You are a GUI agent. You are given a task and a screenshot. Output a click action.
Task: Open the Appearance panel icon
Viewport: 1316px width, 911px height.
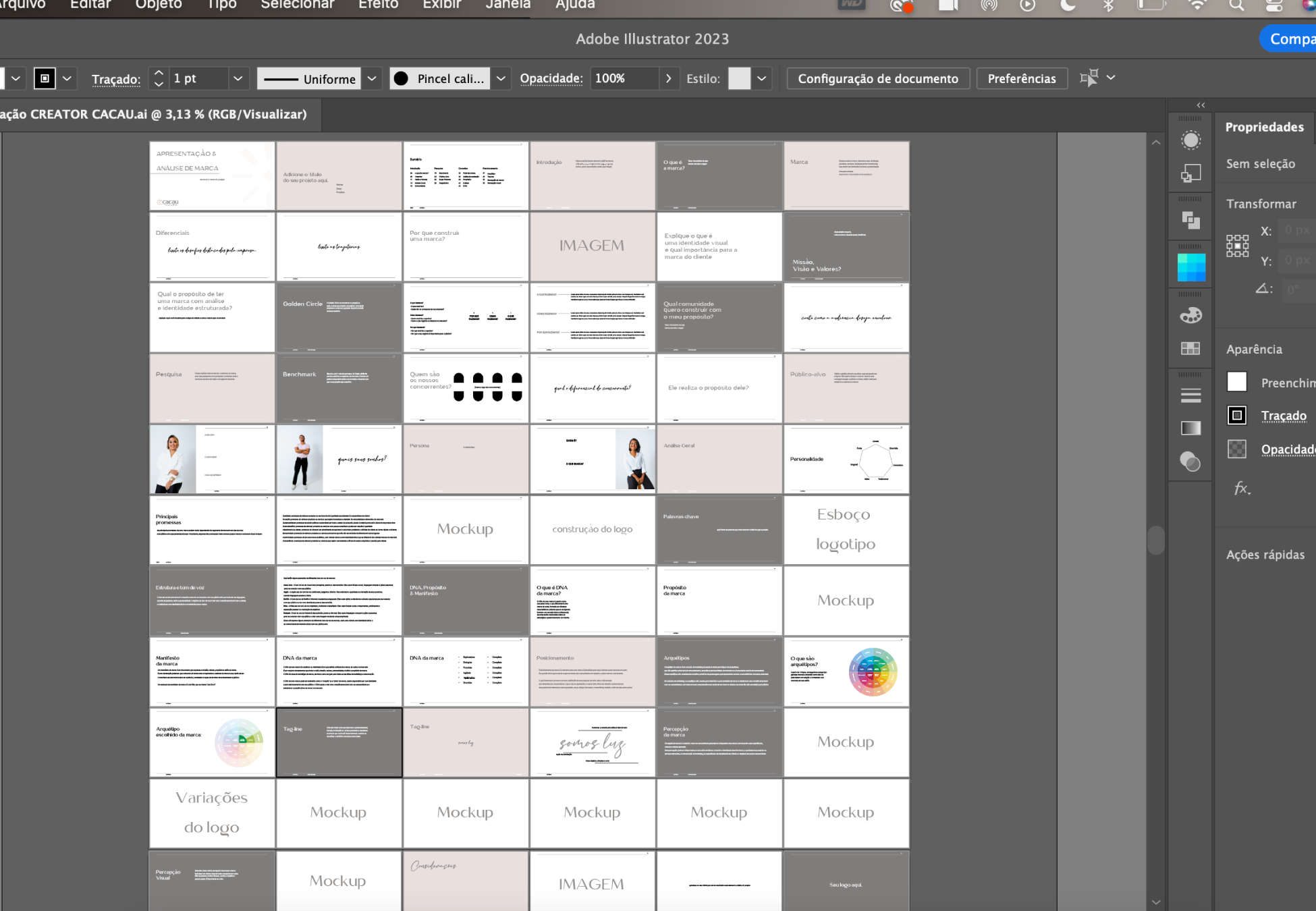(1190, 140)
